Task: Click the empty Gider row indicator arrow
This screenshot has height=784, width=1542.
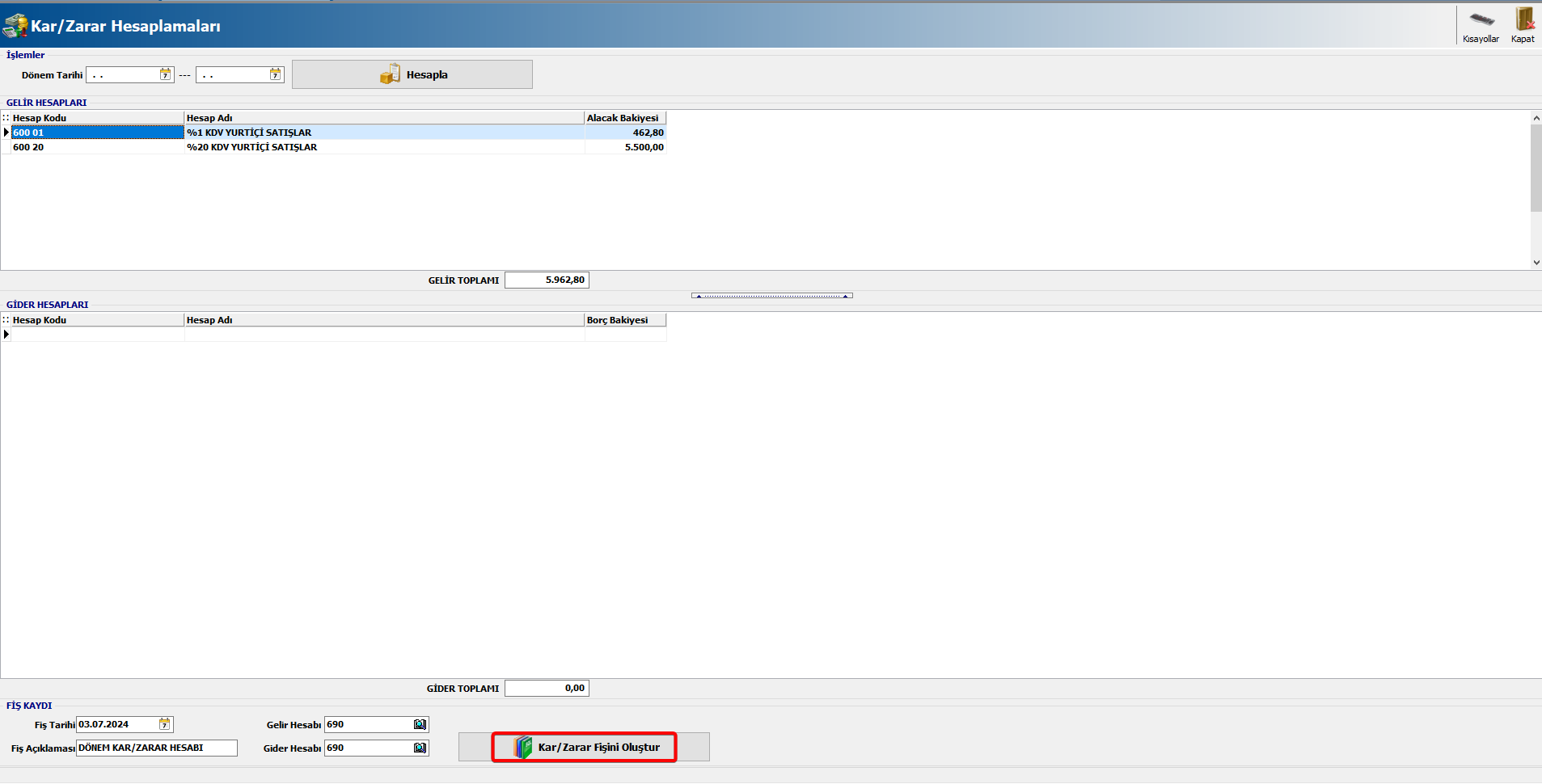Action: [6, 334]
